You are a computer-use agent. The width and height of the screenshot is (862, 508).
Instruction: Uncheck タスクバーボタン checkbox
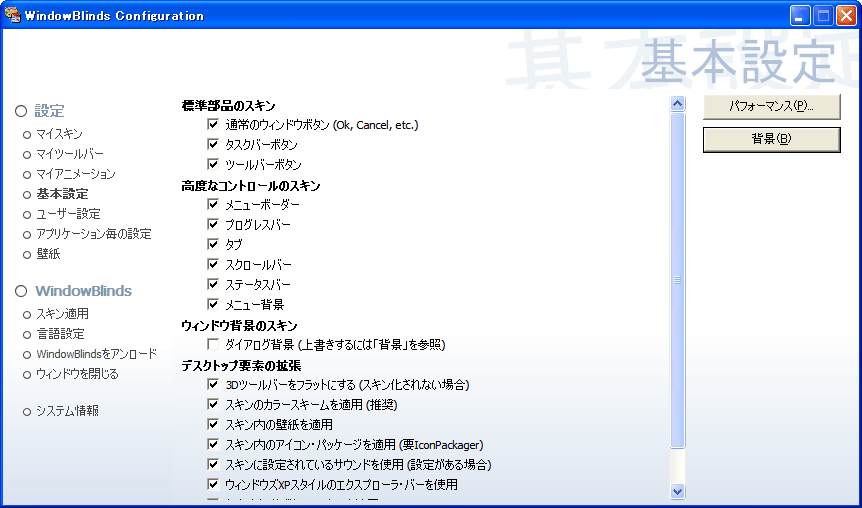(x=213, y=144)
